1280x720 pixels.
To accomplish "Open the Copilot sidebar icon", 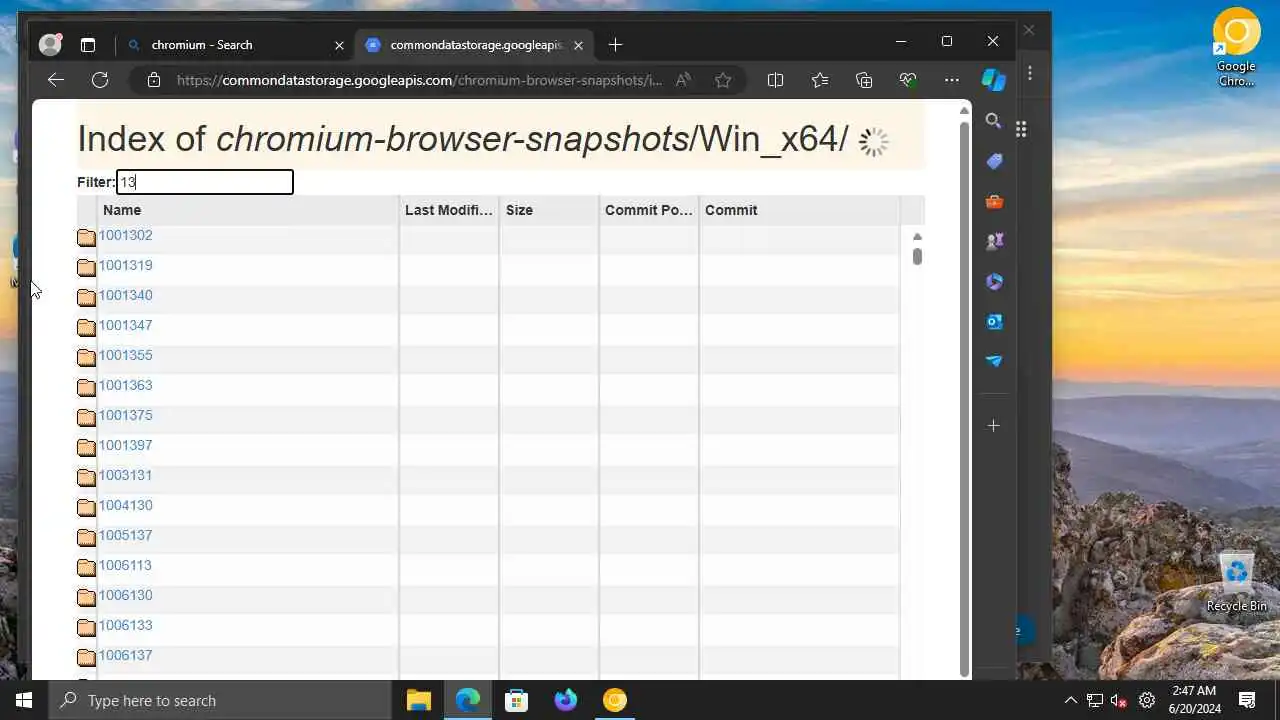I will click(x=993, y=80).
